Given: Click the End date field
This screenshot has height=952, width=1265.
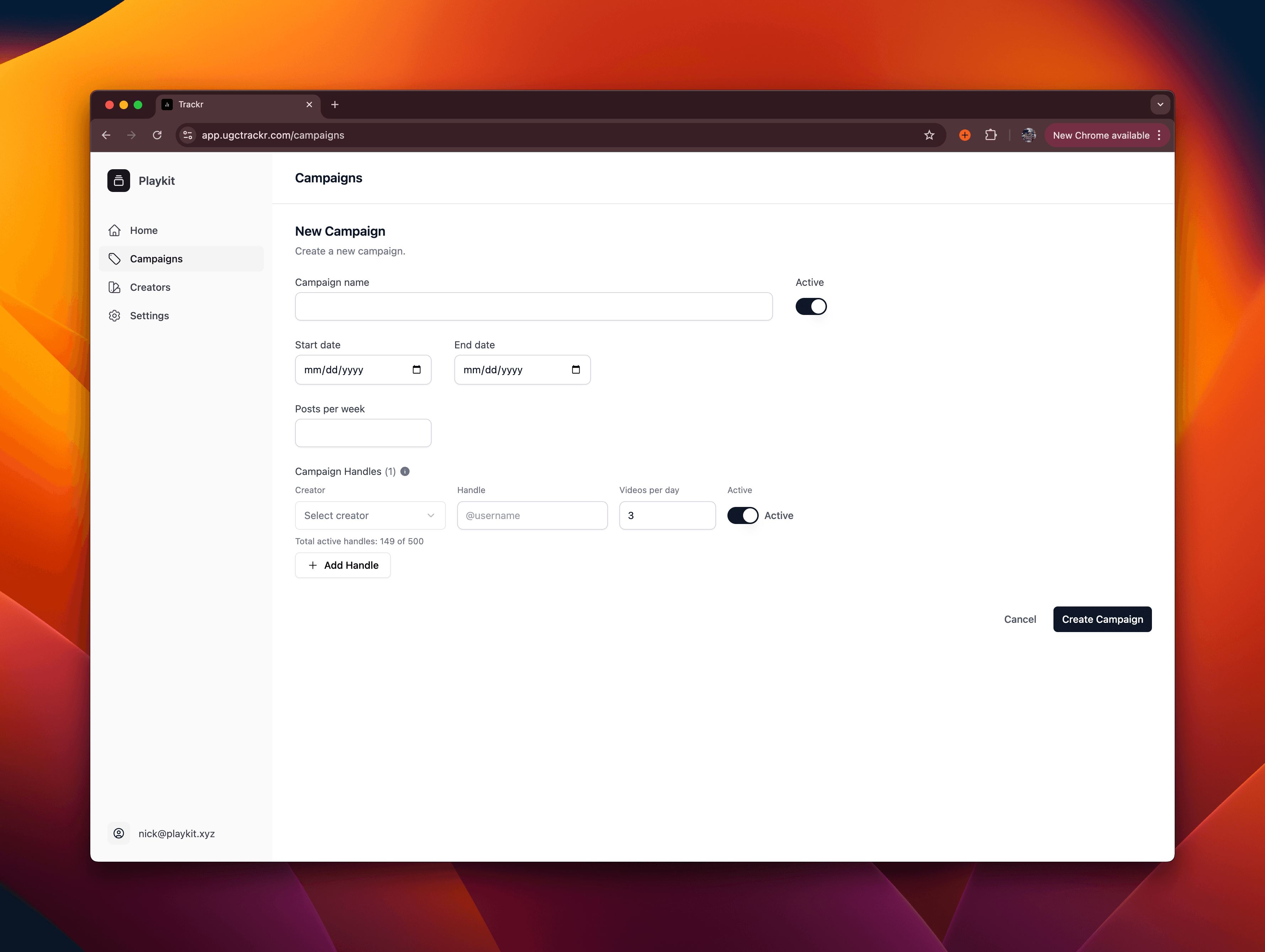Looking at the screenshot, I should coord(522,370).
